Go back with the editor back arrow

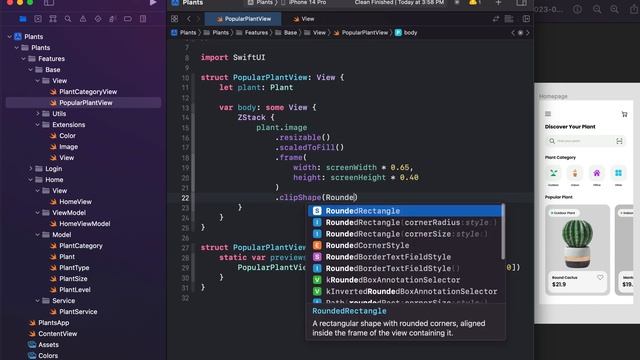pyautogui.click(x=189, y=19)
